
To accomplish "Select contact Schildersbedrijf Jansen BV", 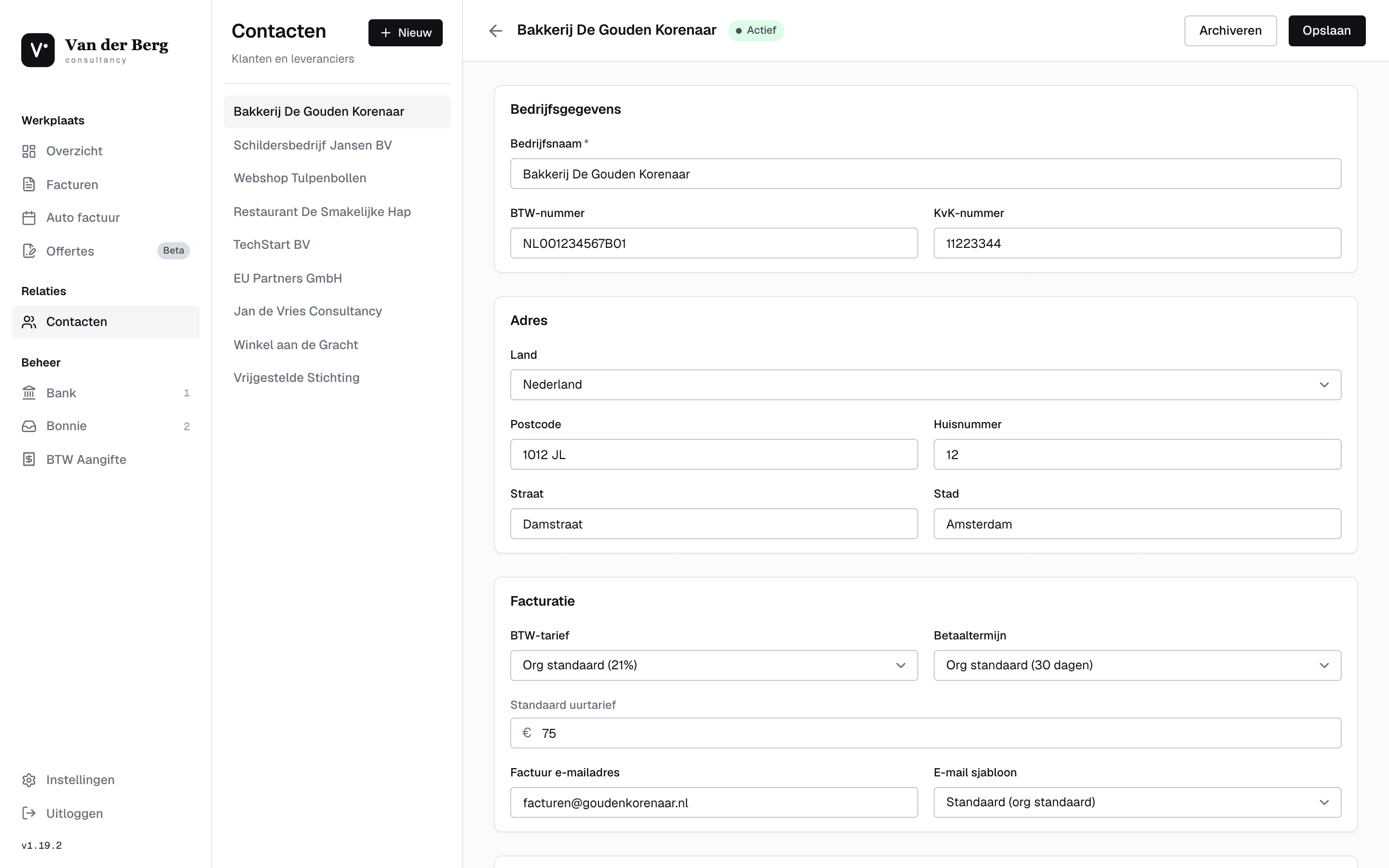I will 337,145.
